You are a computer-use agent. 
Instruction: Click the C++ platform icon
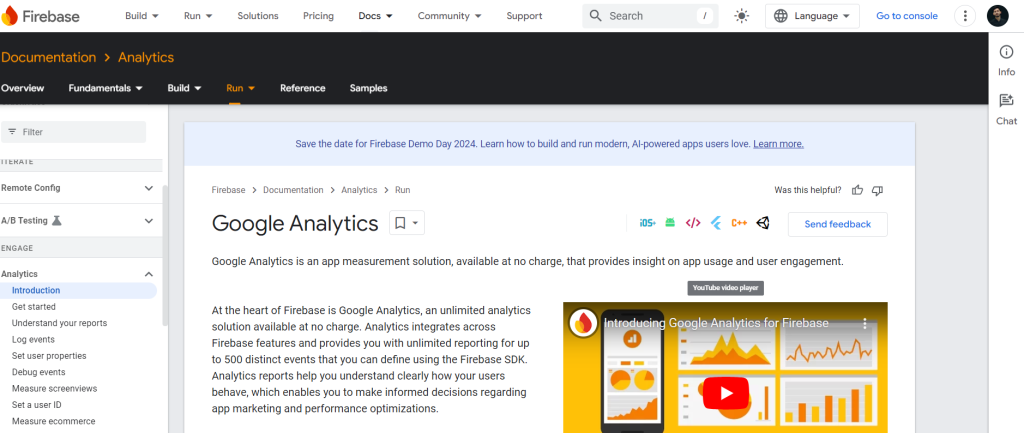739,223
